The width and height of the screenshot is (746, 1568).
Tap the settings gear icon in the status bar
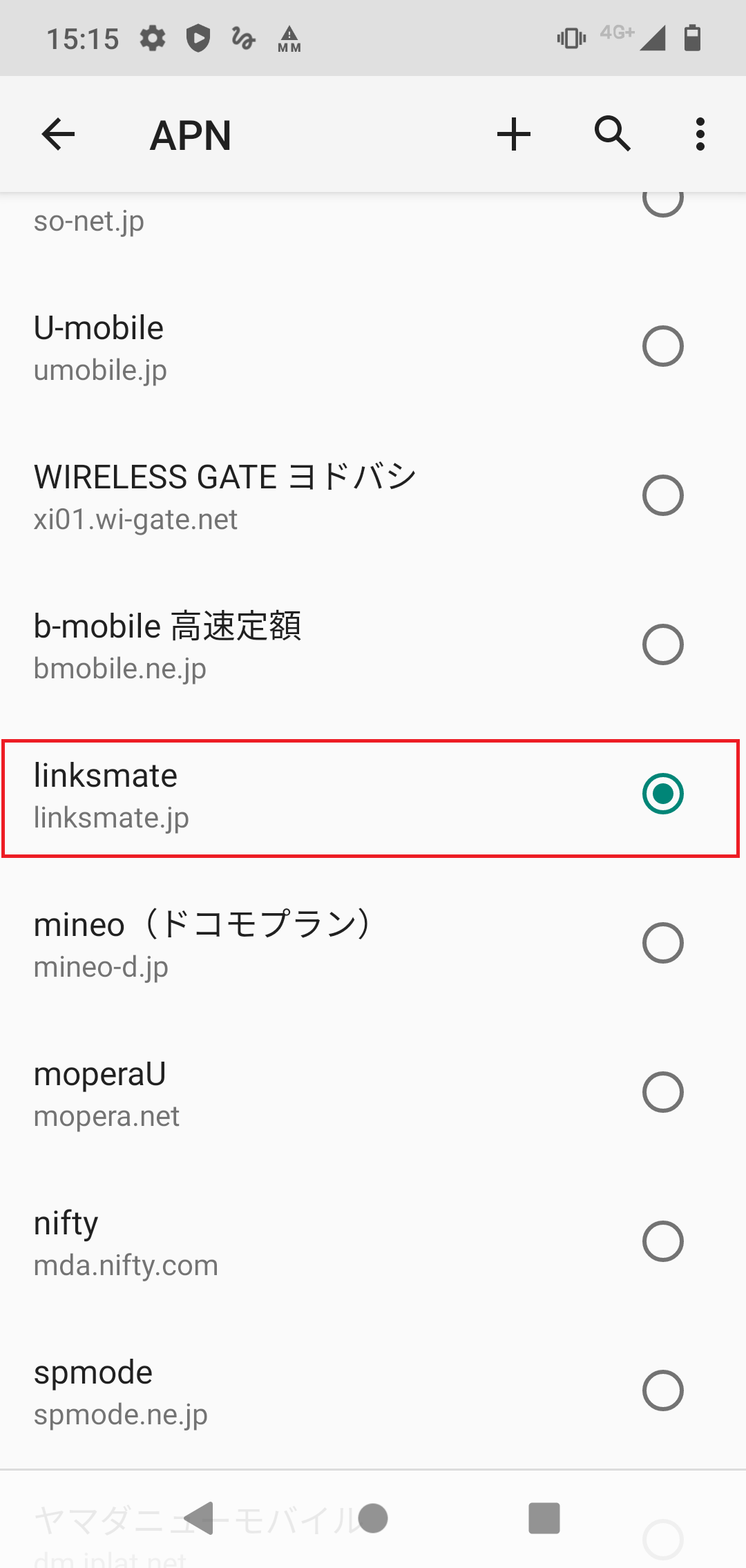[153, 38]
